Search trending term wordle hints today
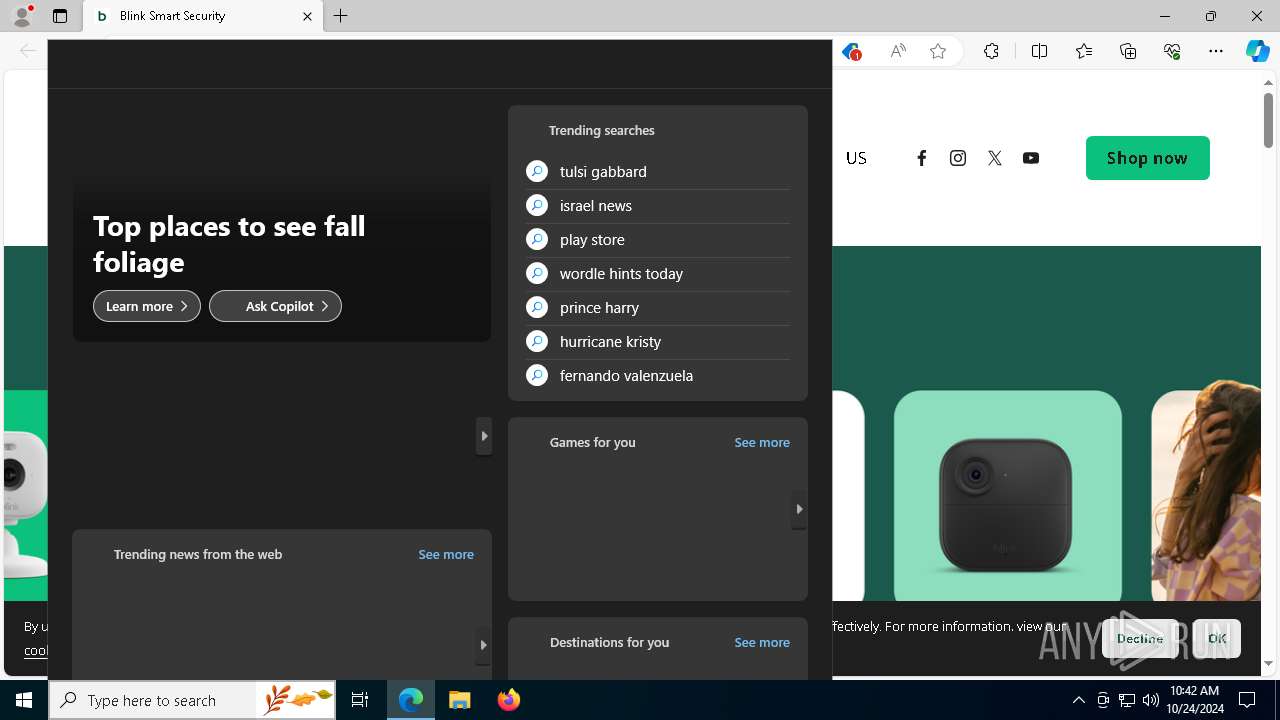Image resolution: width=1280 pixels, height=720 pixels. pyautogui.click(x=621, y=274)
